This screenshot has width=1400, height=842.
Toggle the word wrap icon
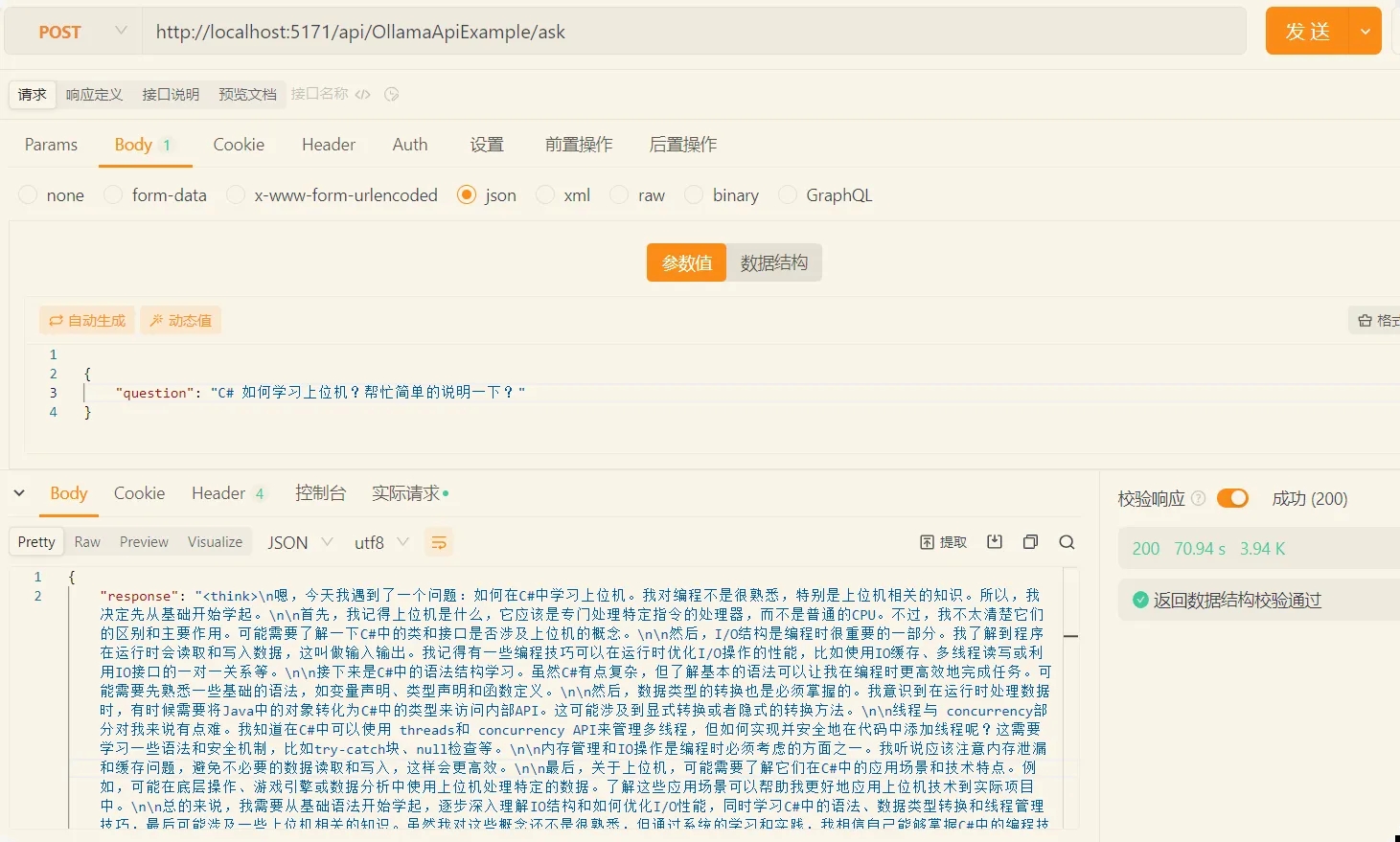[x=439, y=543]
